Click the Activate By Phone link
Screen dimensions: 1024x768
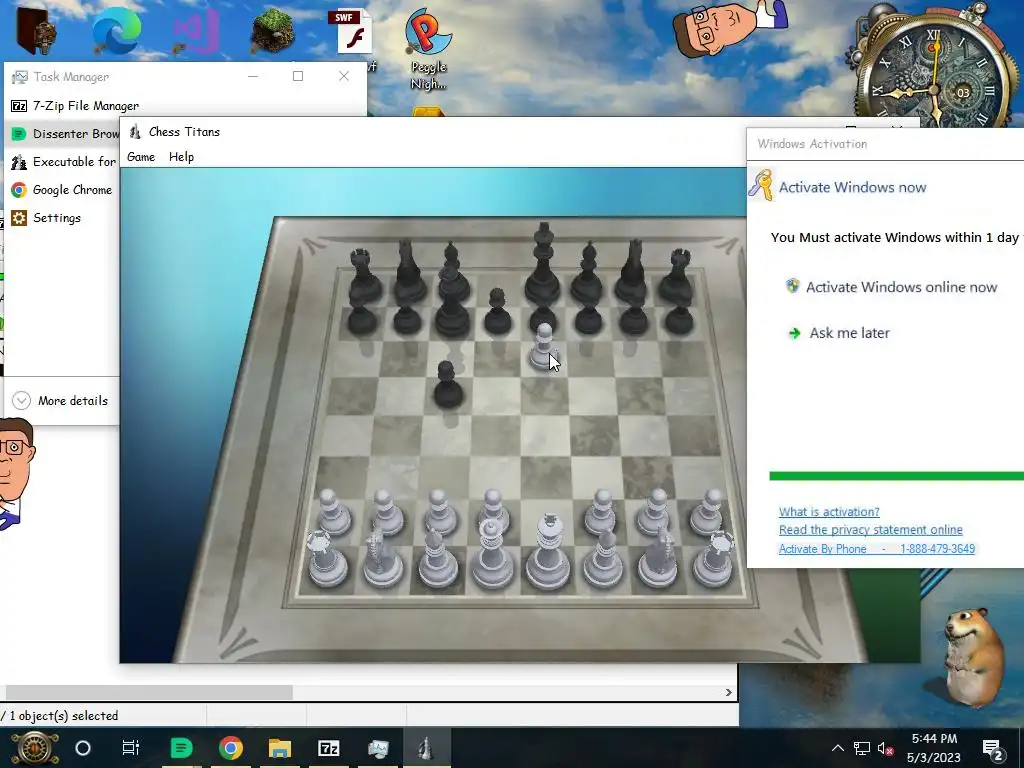point(876,549)
